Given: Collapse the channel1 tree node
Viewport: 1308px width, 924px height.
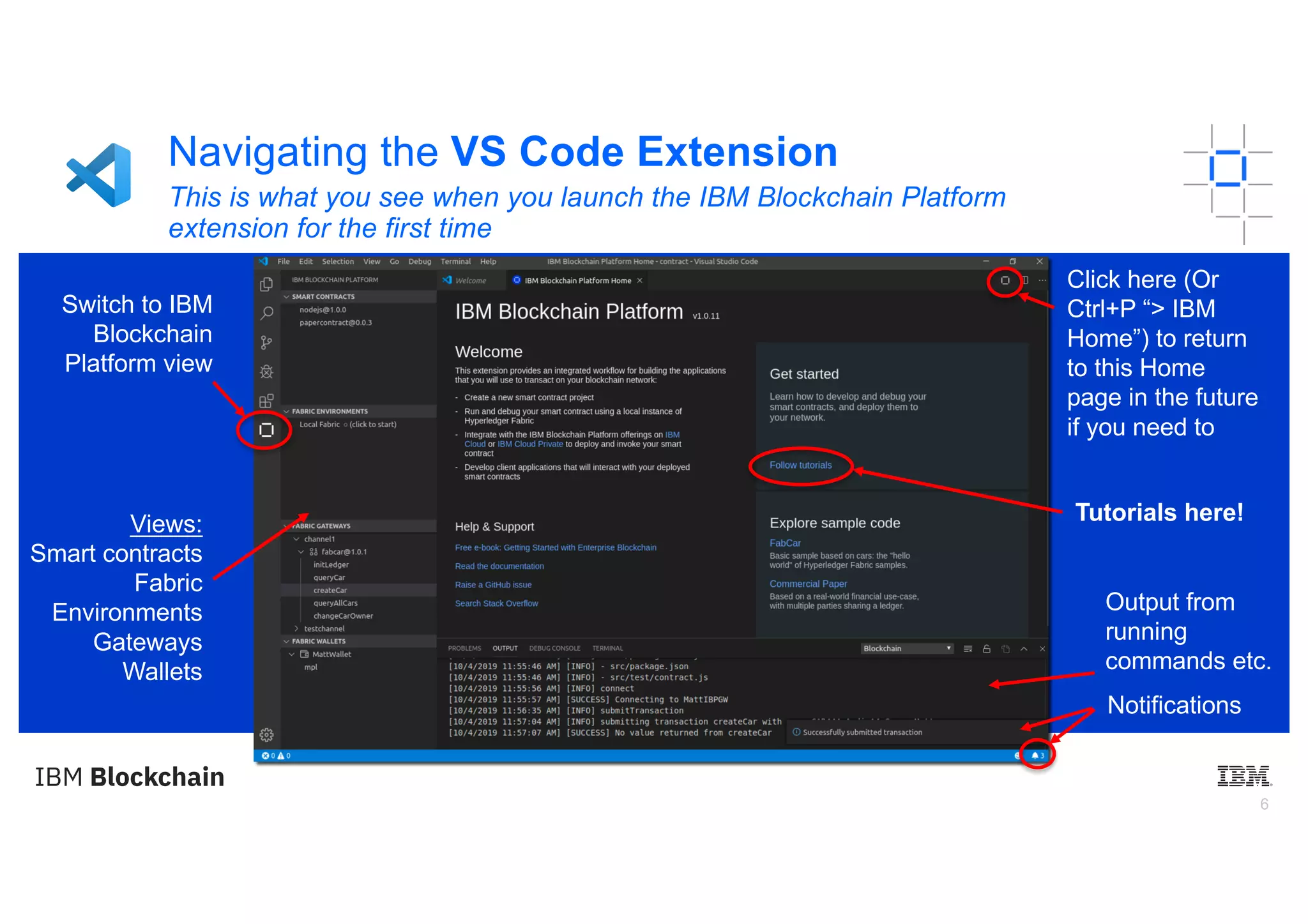Looking at the screenshot, I should 296,539.
